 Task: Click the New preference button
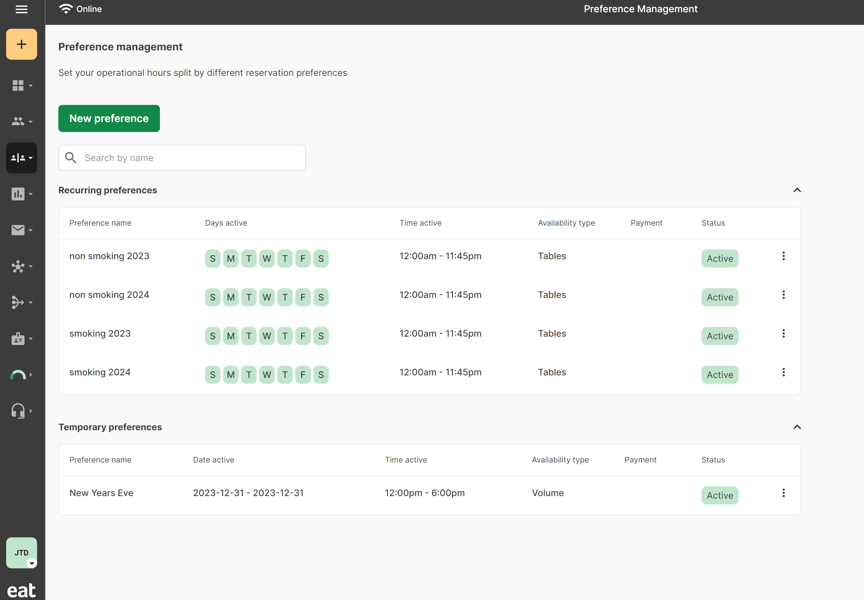[x=108, y=118]
